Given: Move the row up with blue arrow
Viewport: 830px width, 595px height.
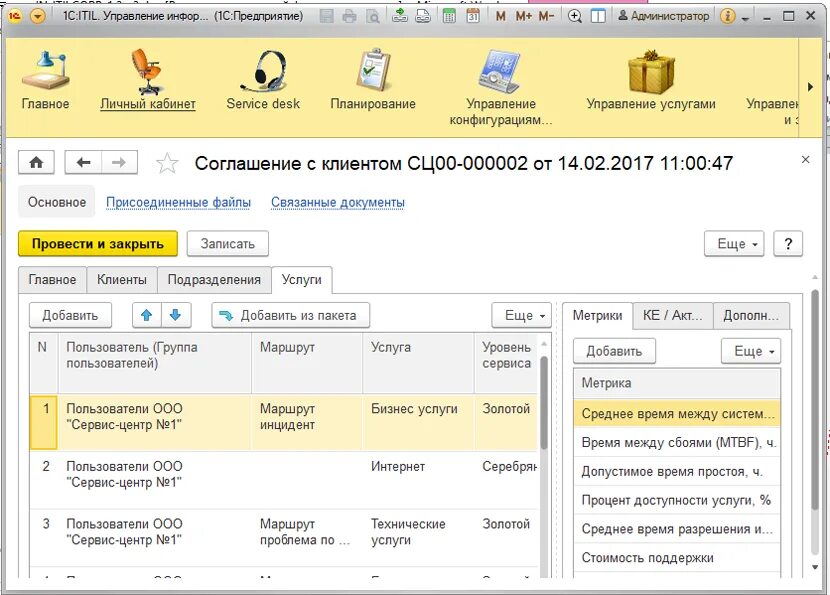Looking at the screenshot, I should [147, 315].
